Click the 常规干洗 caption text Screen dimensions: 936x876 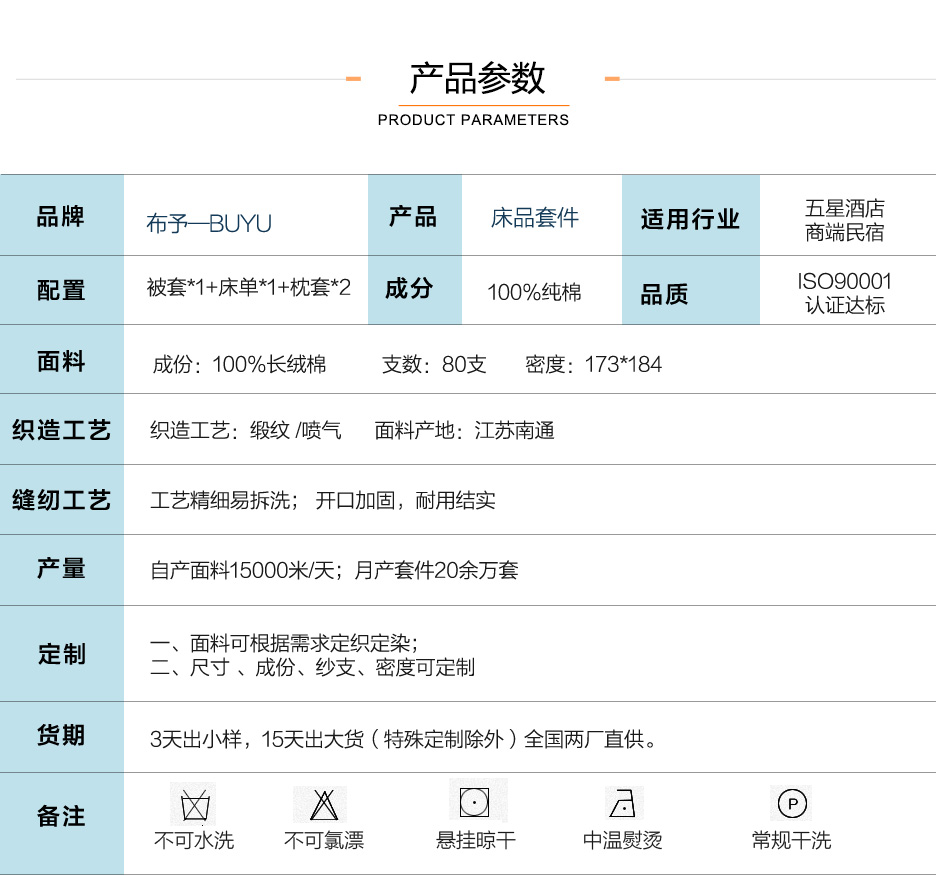click(791, 840)
